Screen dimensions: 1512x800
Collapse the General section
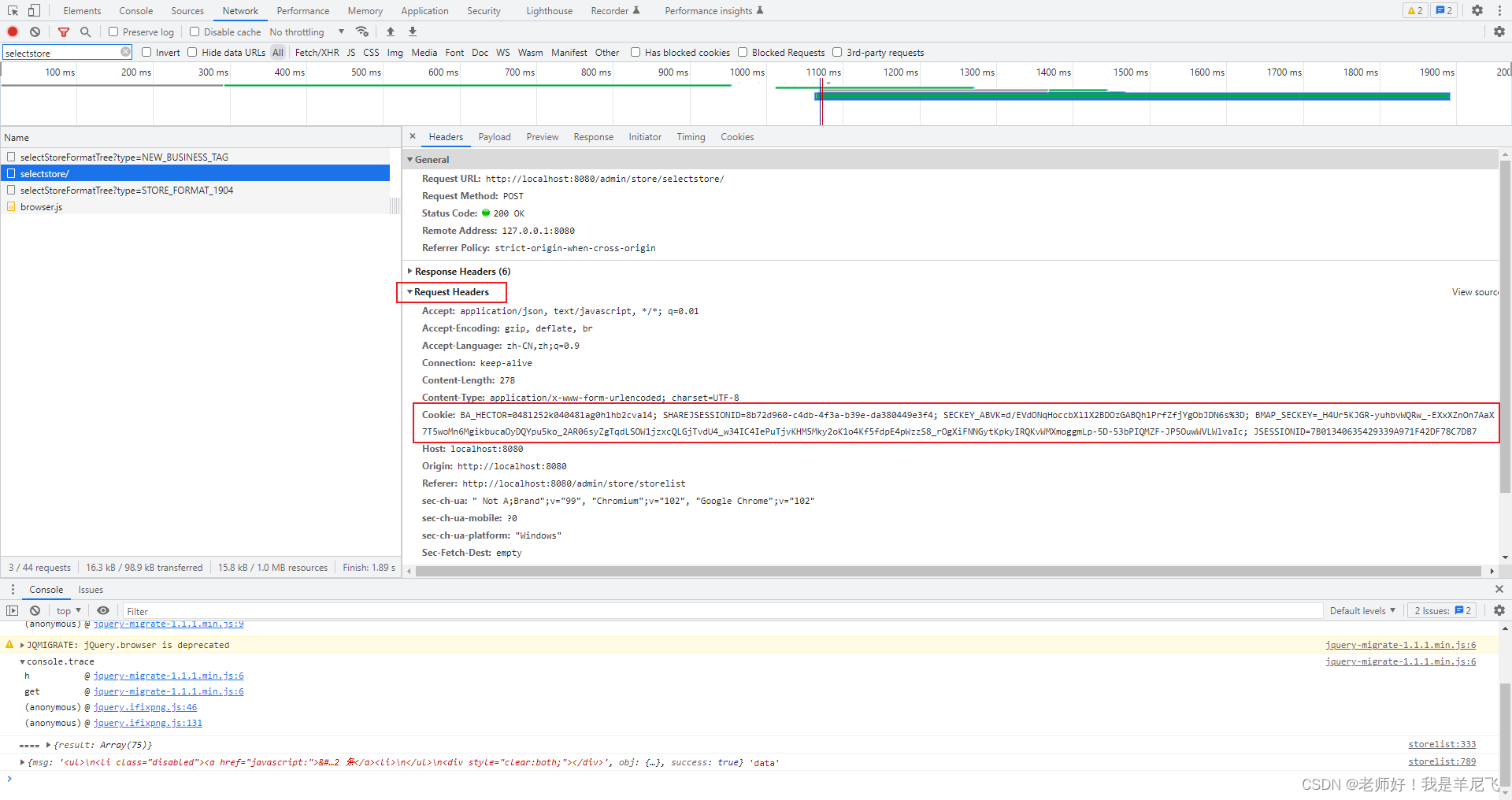(409, 159)
